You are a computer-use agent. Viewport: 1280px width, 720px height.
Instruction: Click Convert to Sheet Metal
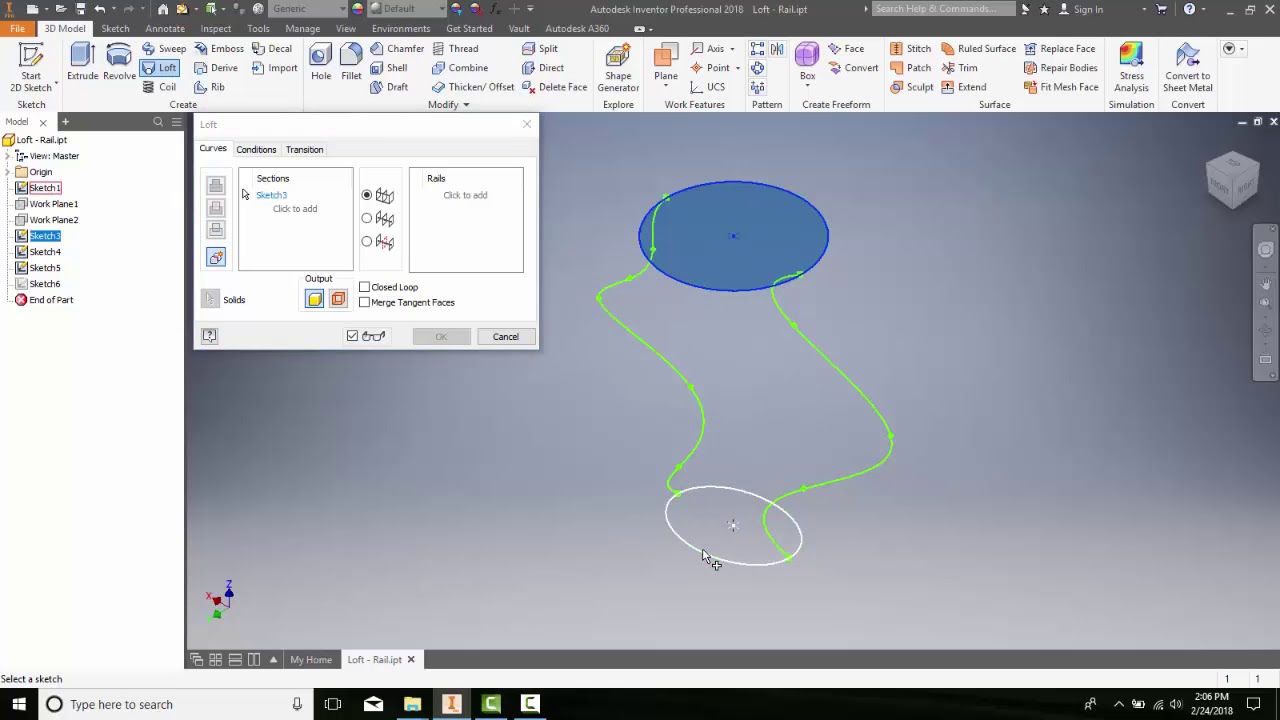click(1187, 68)
